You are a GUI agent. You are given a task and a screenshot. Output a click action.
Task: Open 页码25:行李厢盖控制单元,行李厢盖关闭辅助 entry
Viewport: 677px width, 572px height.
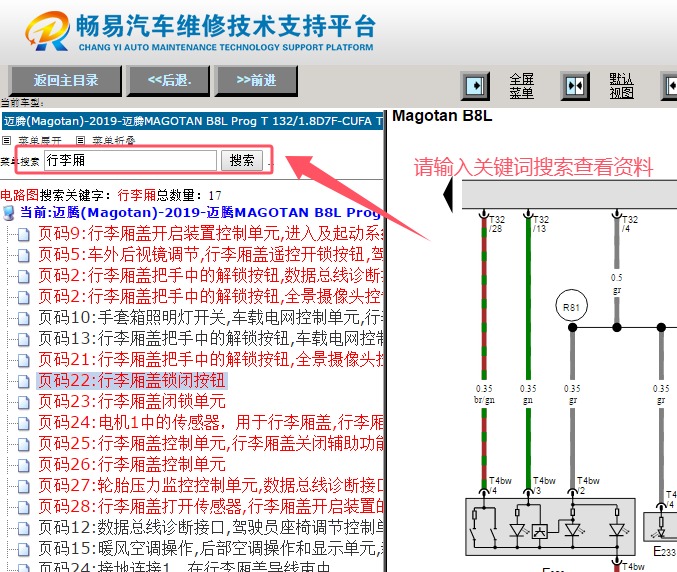[211, 443]
